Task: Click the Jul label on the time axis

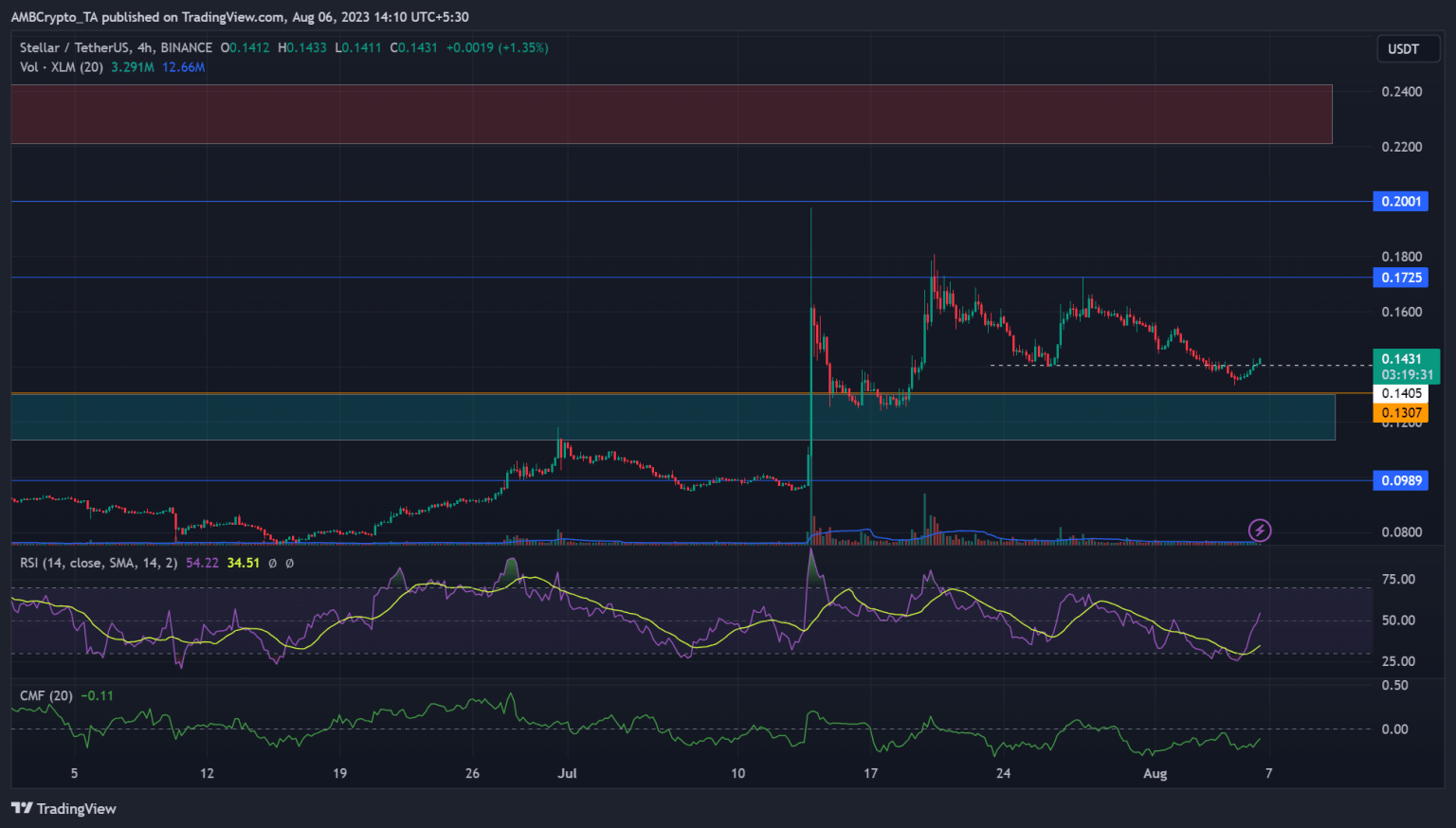Action: tap(567, 773)
